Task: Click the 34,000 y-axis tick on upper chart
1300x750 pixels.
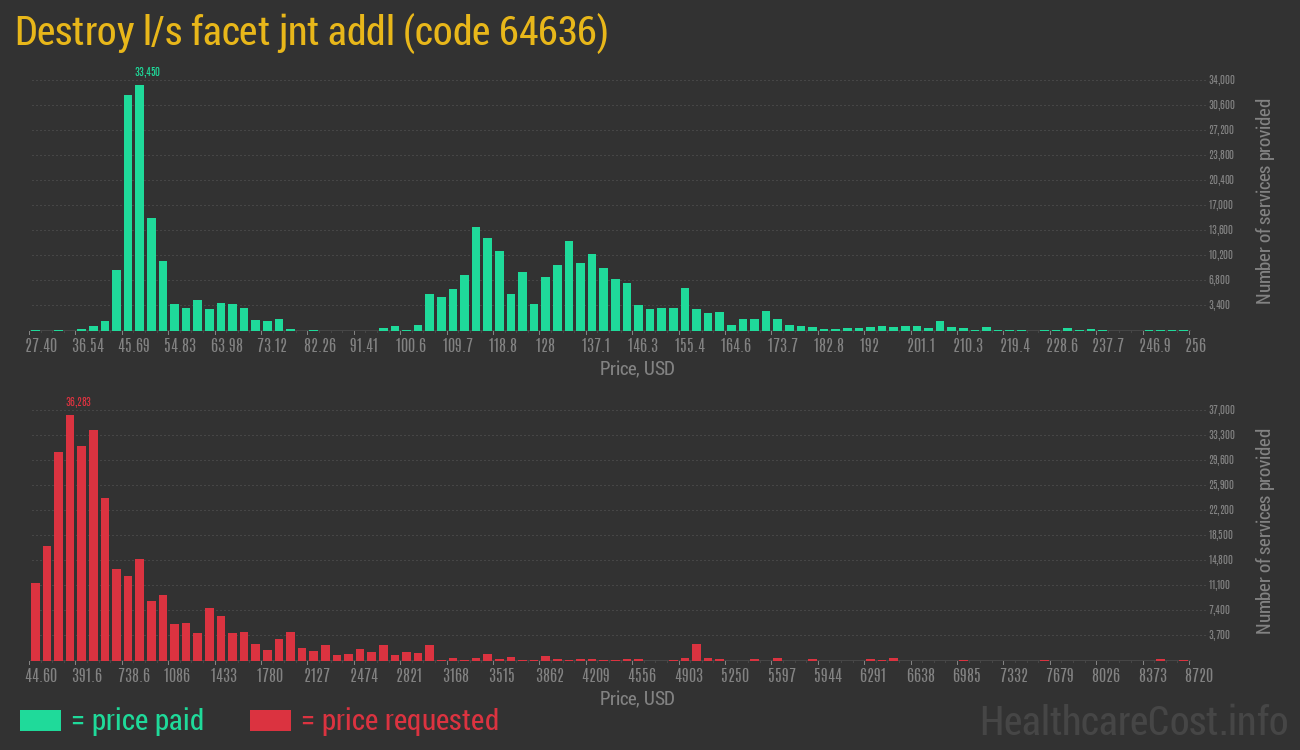Action: [1221, 80]
